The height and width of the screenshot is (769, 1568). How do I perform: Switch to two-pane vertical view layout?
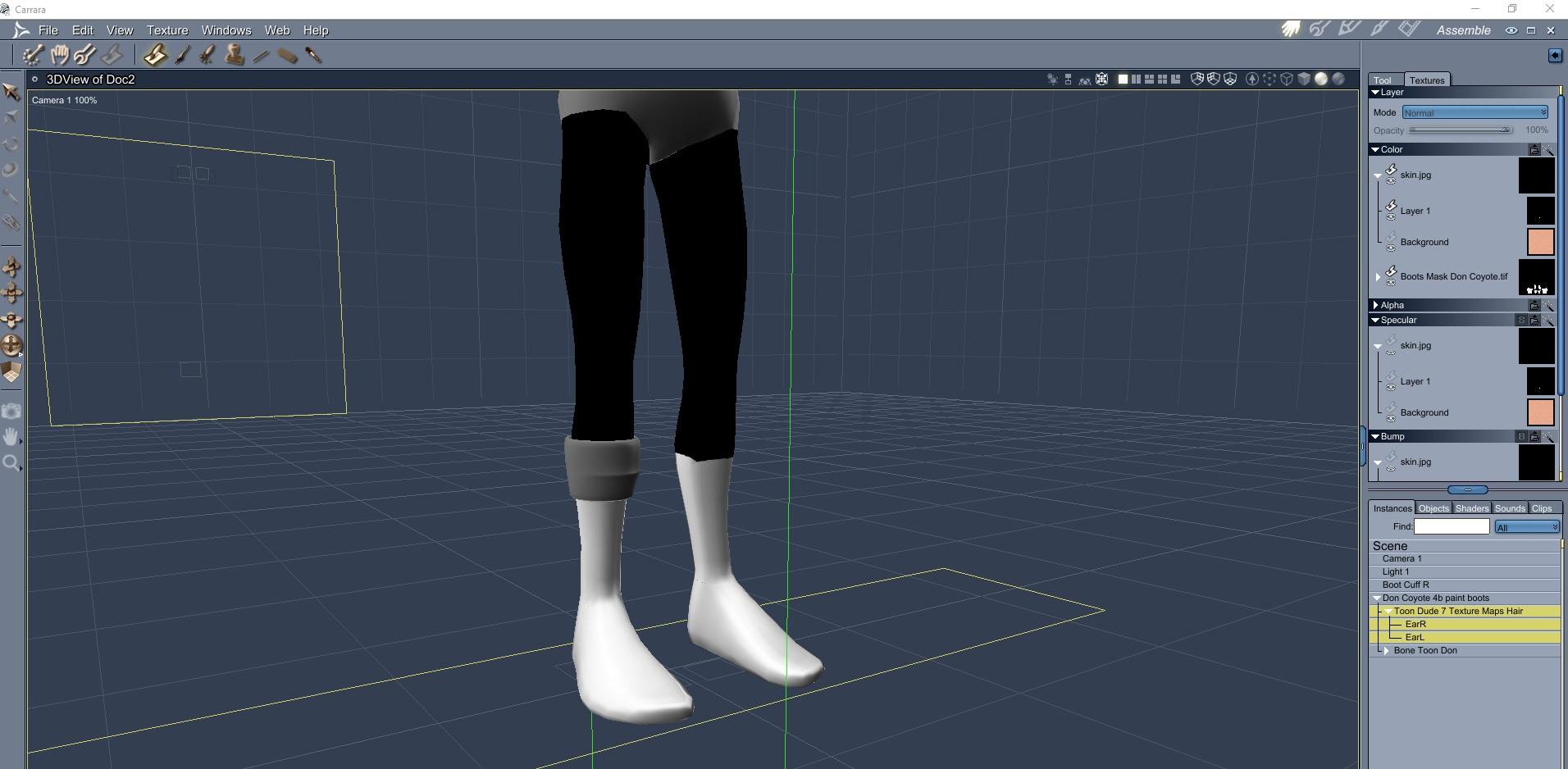click(1136, 80)
